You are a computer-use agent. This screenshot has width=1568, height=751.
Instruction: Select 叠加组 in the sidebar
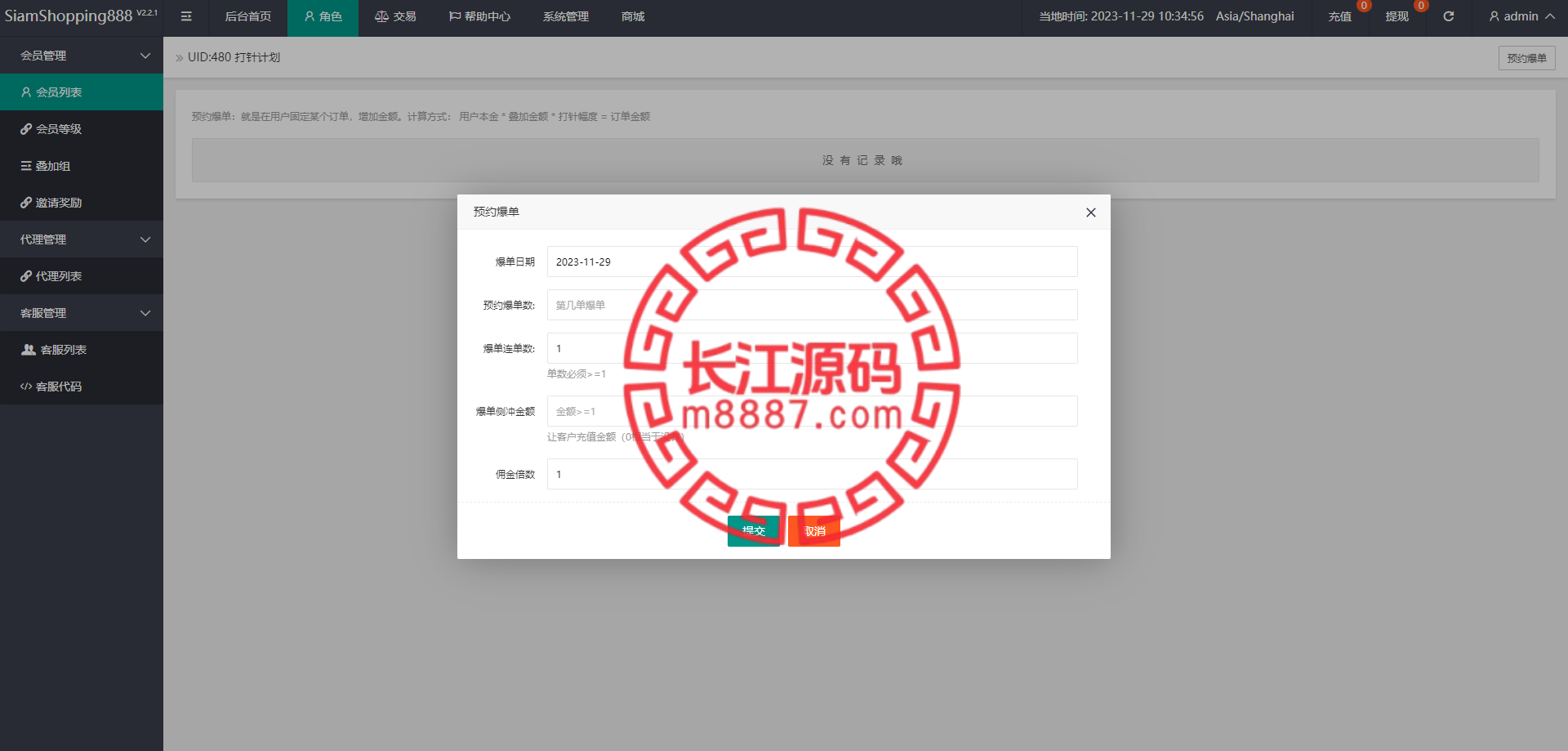(82, 166)
